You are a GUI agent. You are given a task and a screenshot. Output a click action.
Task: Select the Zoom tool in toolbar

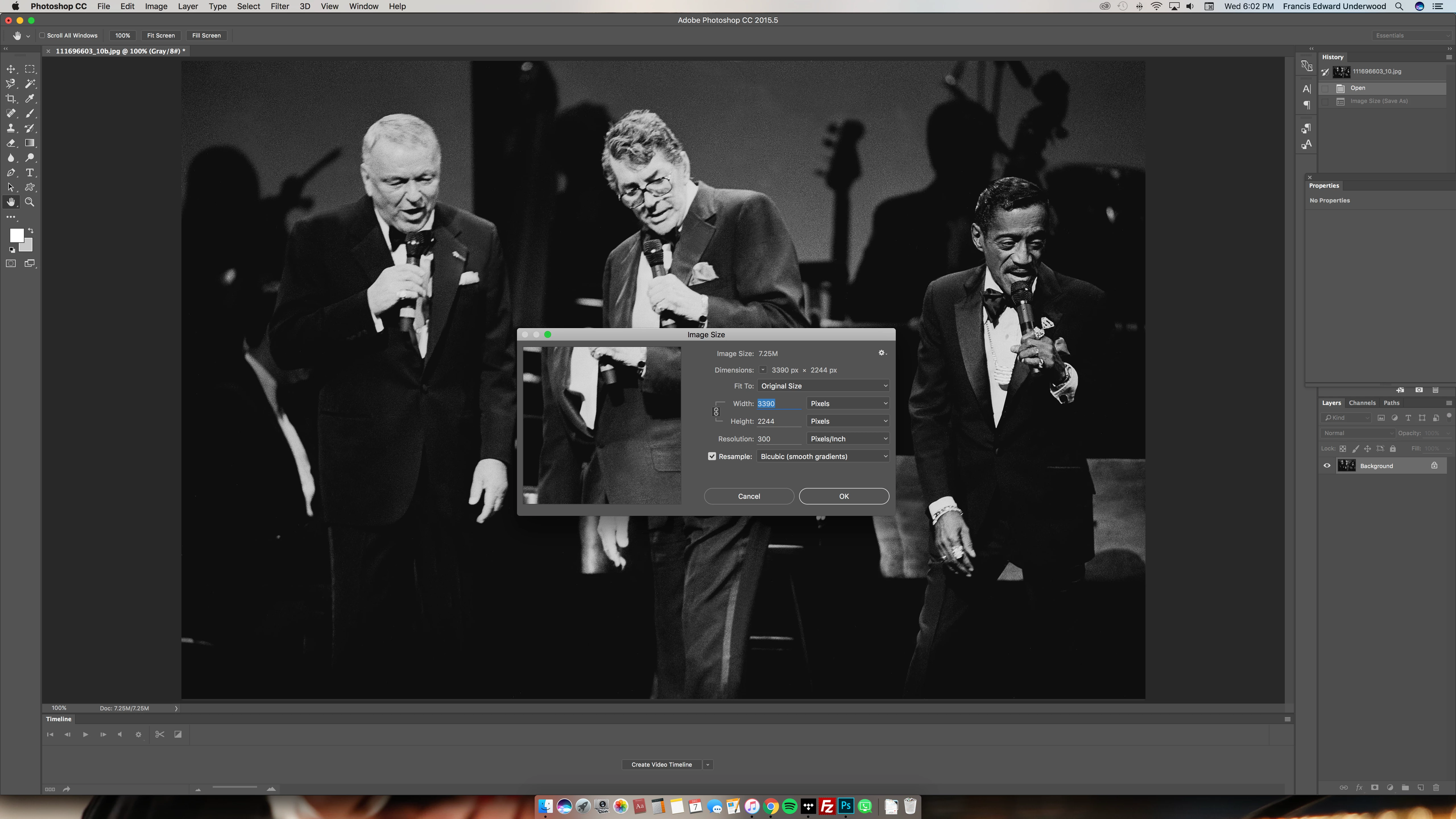click(30, 202)
